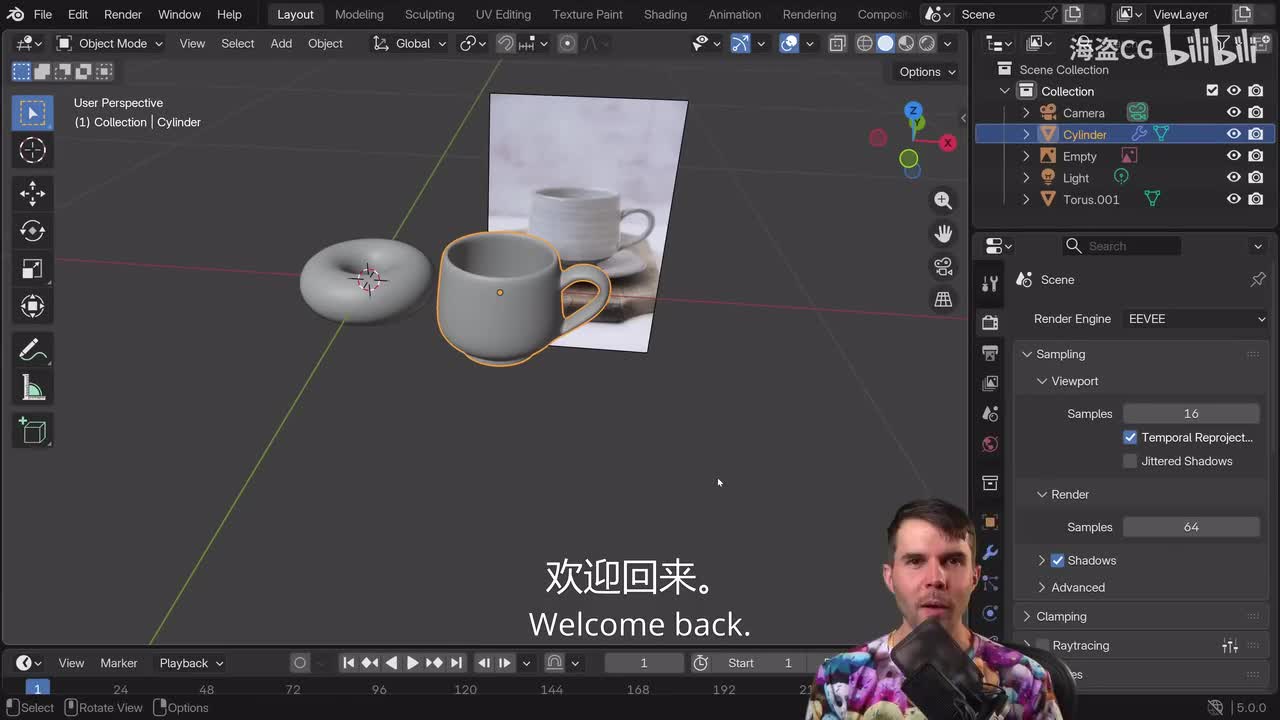
Task: Select the Transform tool
Action: click(33, 306)
